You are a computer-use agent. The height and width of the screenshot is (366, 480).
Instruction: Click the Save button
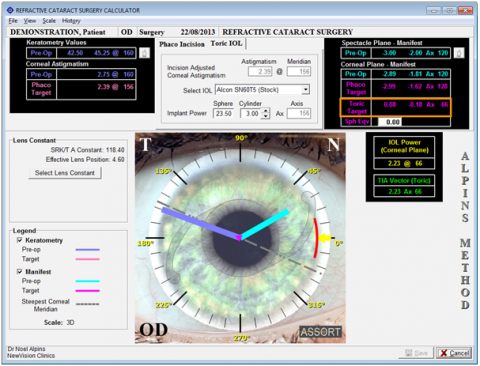pyautogui.click(x=416, y=353)
